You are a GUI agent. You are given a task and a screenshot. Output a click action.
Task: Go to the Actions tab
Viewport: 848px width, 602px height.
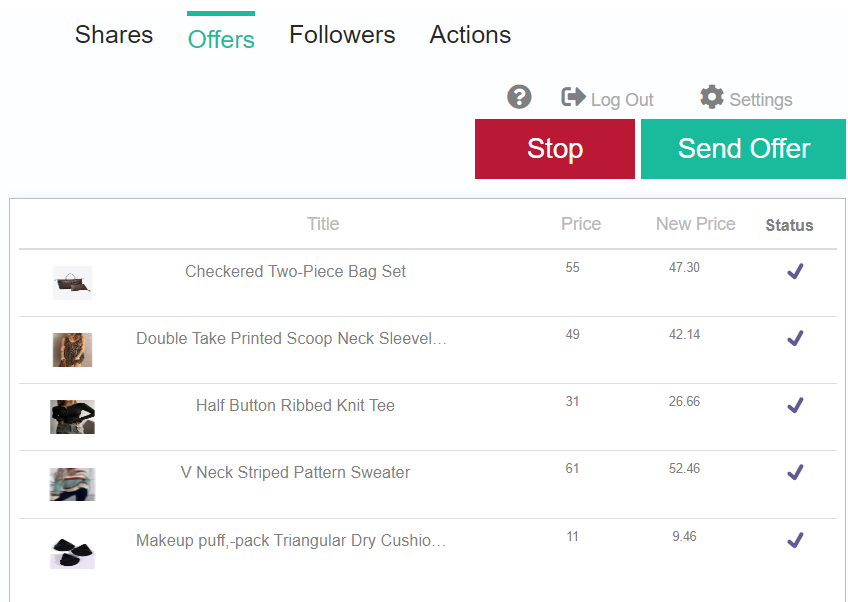[x=470, y=35]
